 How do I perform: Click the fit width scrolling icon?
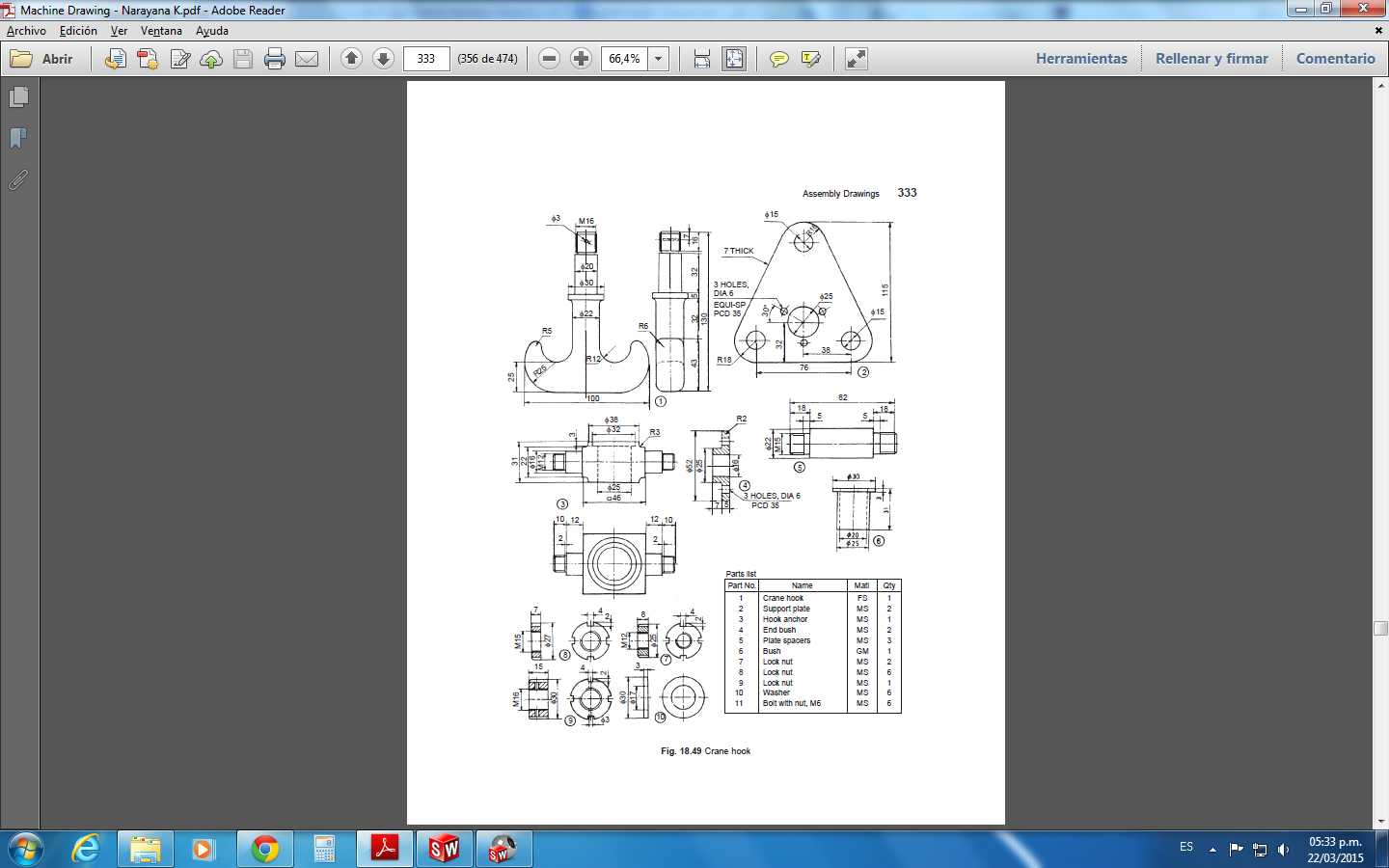pyautogui.click(x=702, y=59)
